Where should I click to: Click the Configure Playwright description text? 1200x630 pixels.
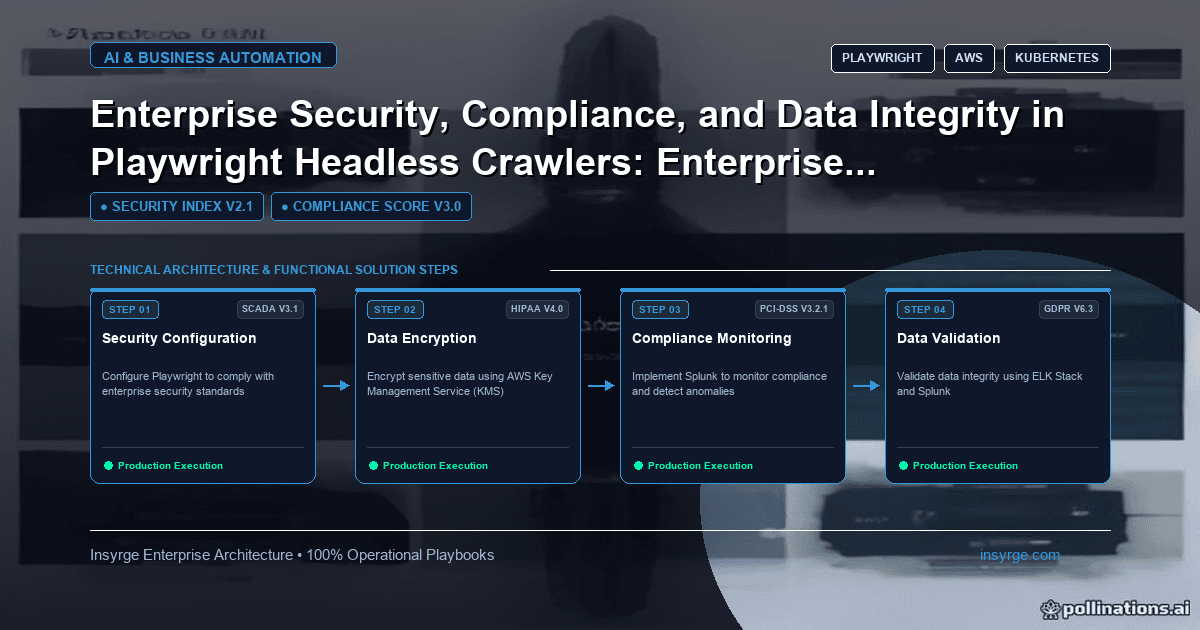click(188, 384)
